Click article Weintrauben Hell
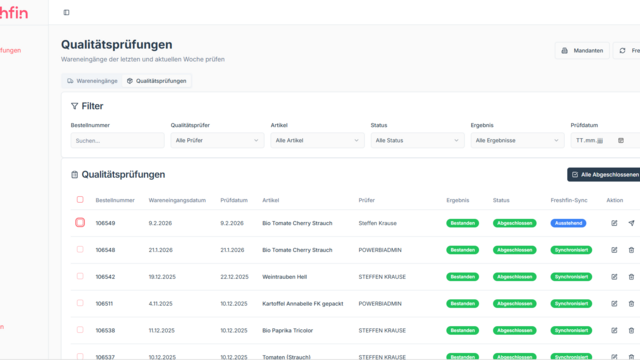The height and width of the screenshot is (360, 640). coord(284,277)
